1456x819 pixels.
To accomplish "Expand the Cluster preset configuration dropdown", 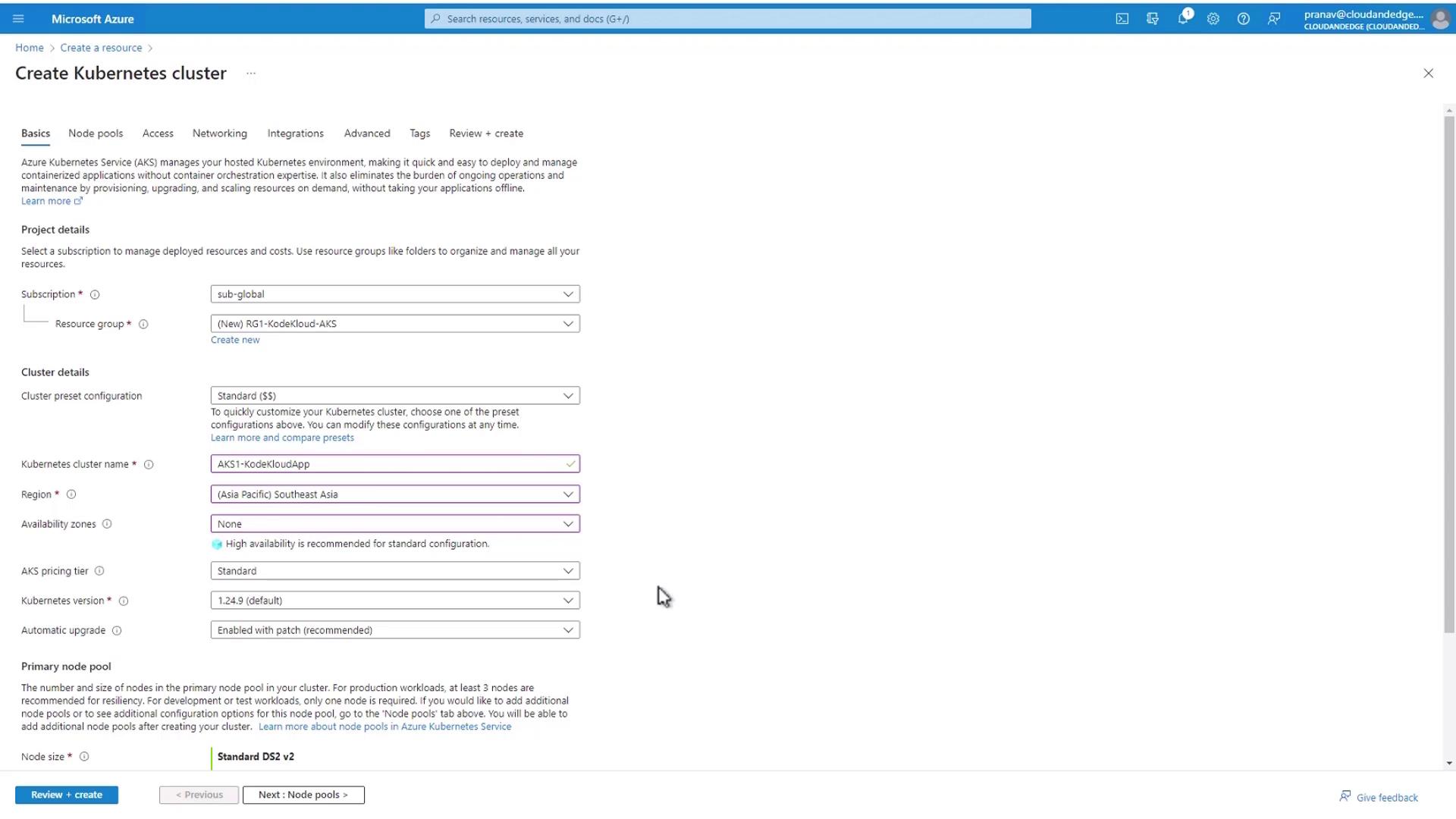I will coord(394,396).
